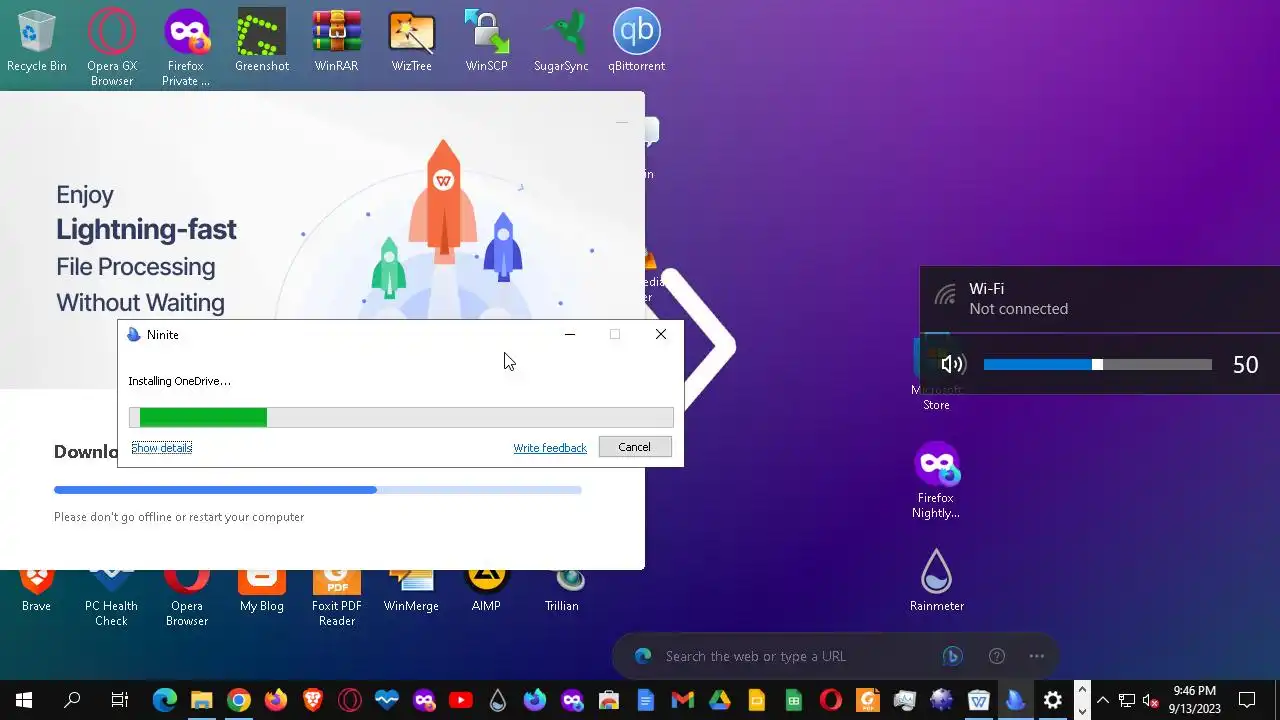The height and width of the screenshot is (720, 1280).
Task: Open the Trillian desktop shortcut
Action: (x=562, y=591)
